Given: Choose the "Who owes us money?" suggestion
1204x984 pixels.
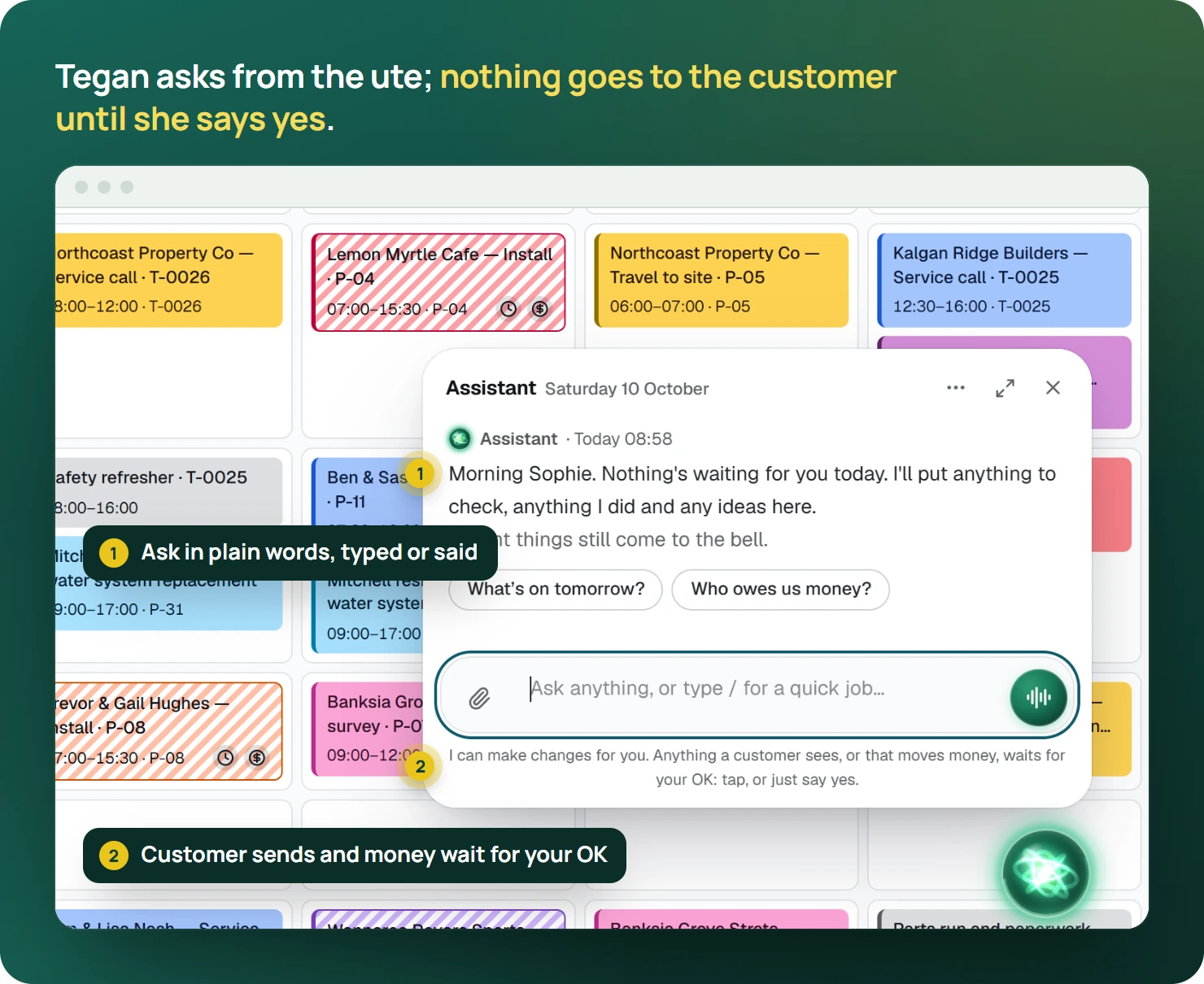Looking at the screenshot, I should click(781, 589).
